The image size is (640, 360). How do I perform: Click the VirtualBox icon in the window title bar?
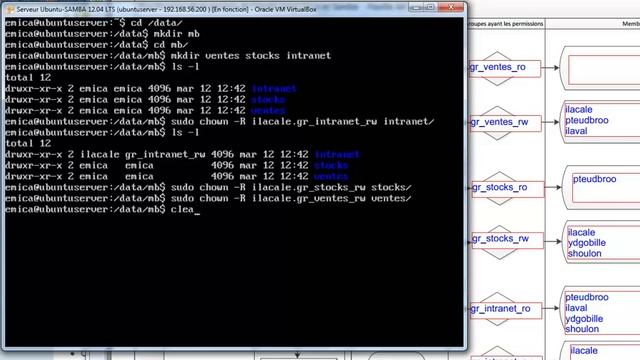(x=10, y=9)
